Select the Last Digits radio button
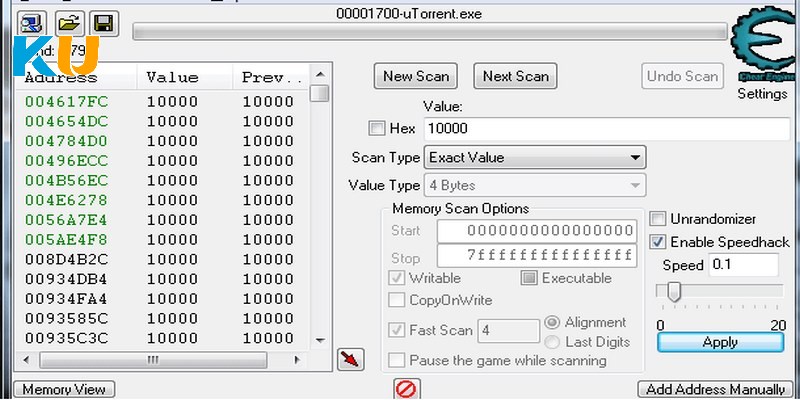 coord(552,342)
